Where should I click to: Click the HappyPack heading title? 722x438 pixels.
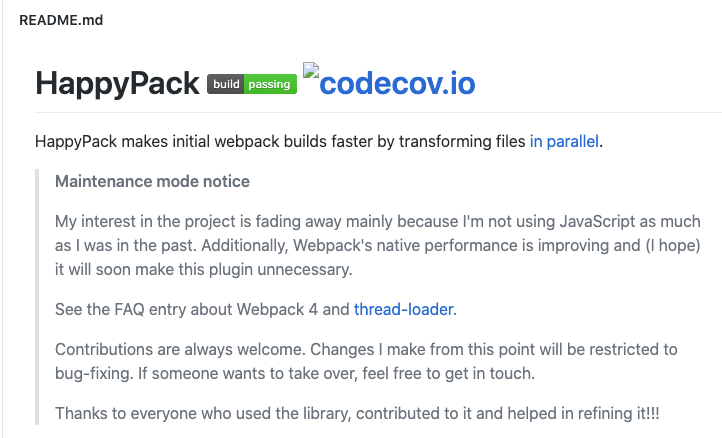[117, 83]
